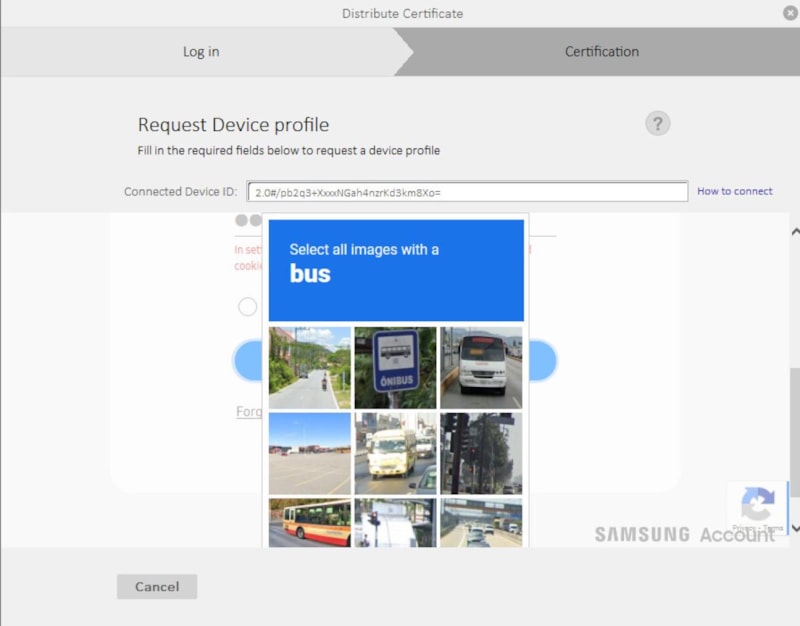The image size is (800, 626).
Task: Click the vertical scrollbar thumb
Action: coord(795,430)
